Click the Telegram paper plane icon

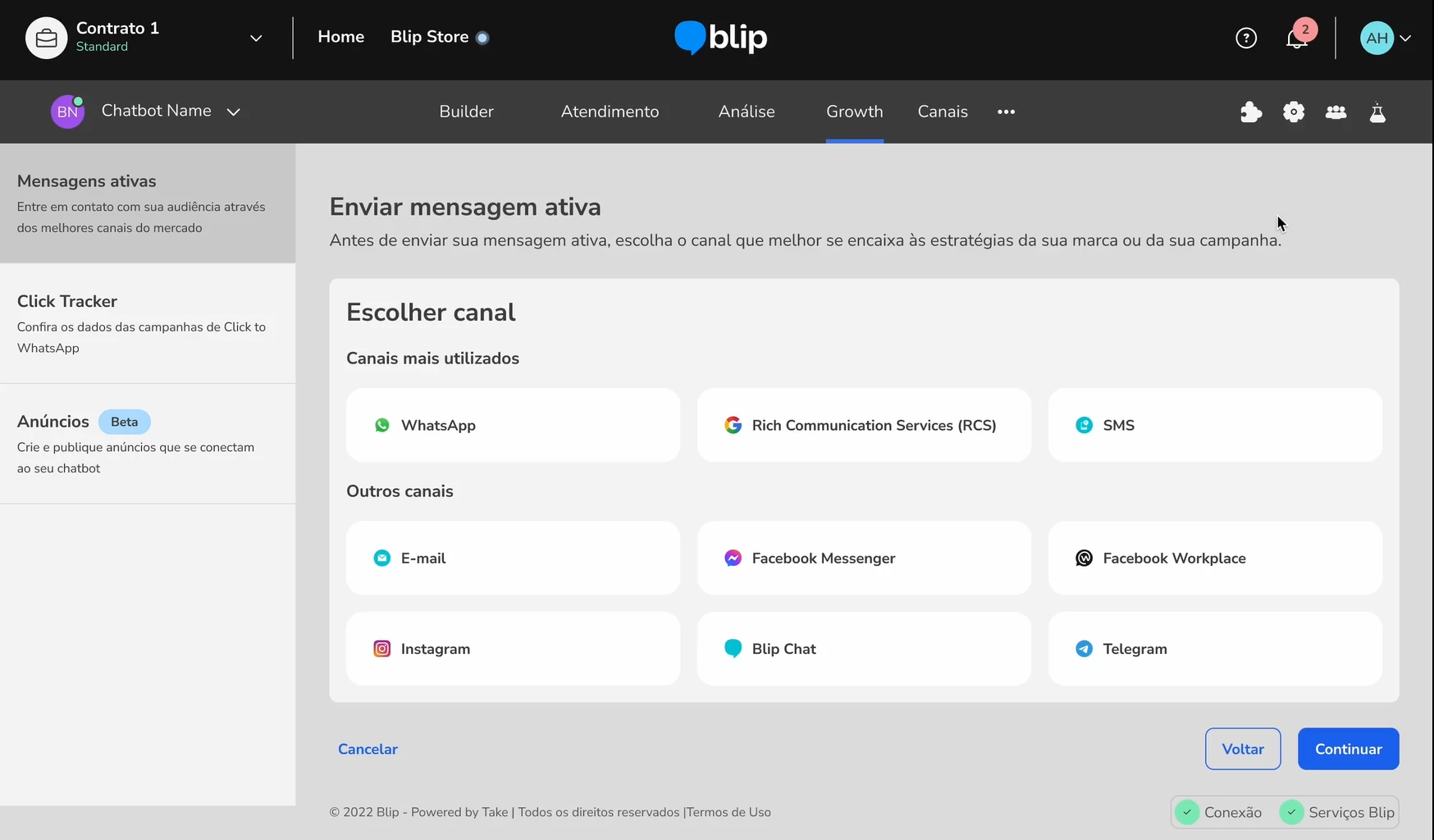[1084, 649]
